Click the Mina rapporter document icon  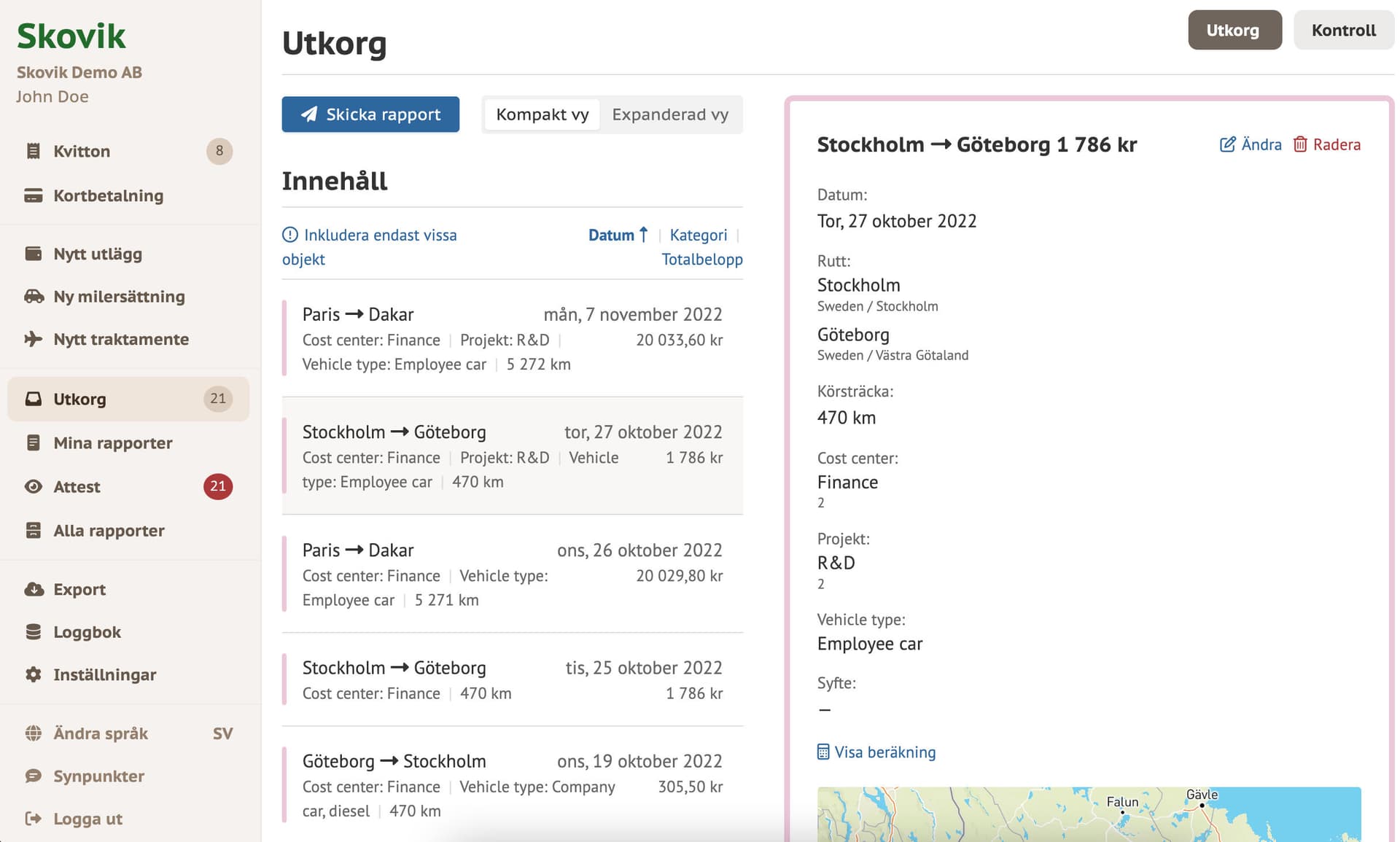[33, 443]
